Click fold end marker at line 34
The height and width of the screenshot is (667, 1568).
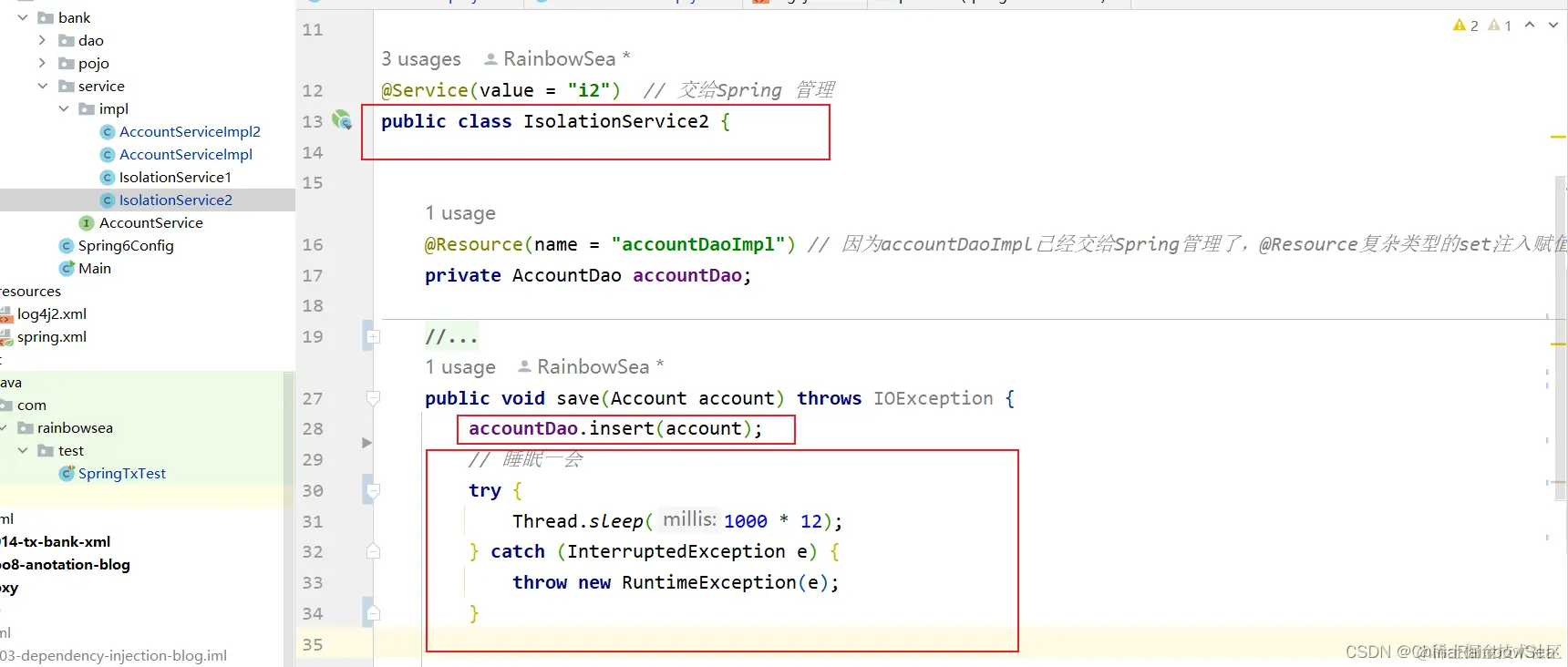point(373,613)
